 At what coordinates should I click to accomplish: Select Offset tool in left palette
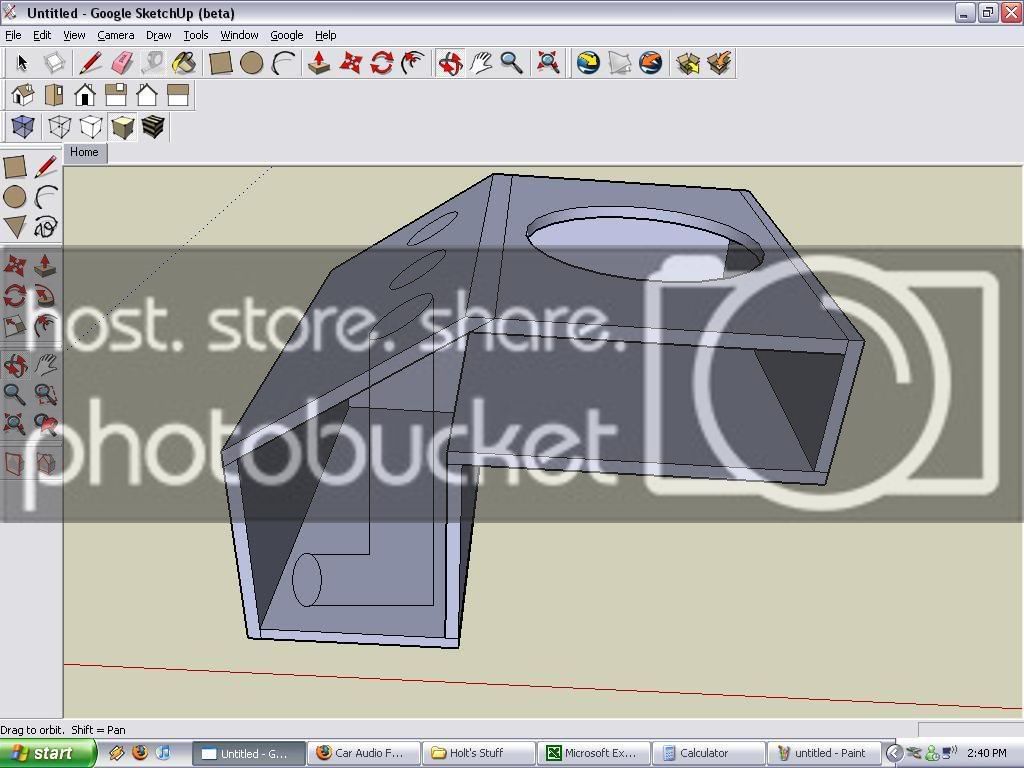[x=46, y=326]
